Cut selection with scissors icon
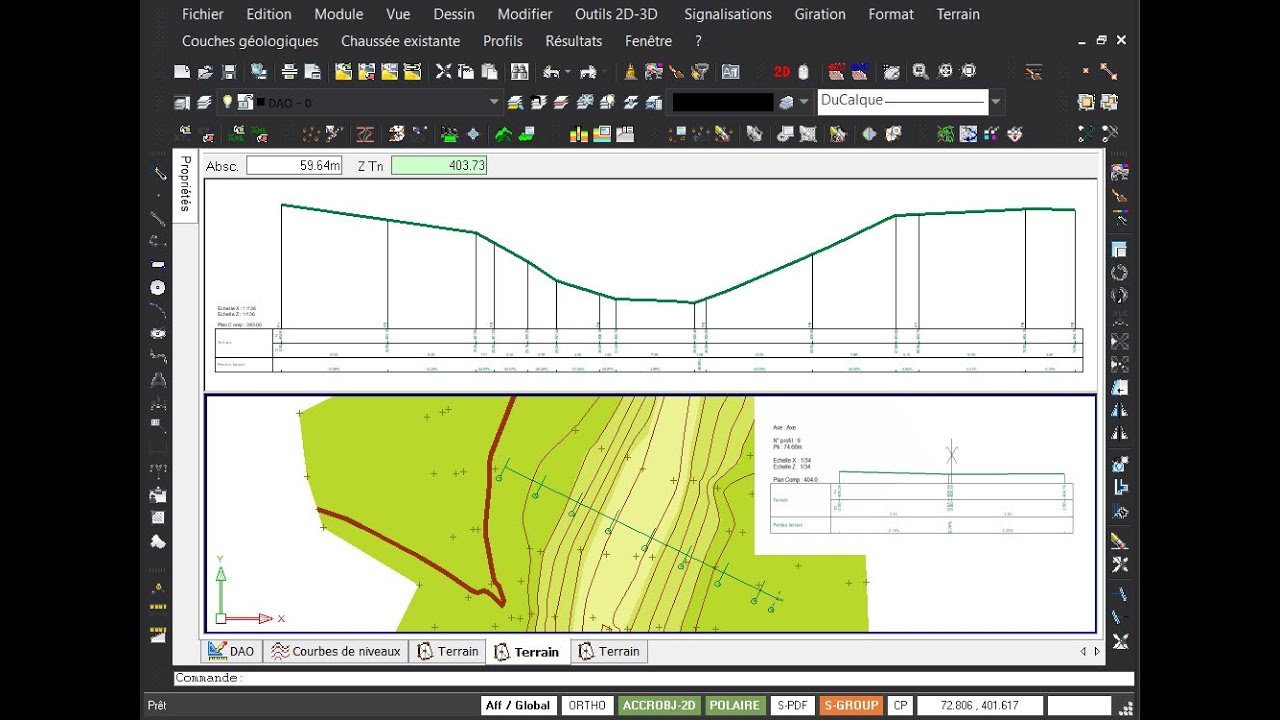Viewport: 1280px width, 720px height. (443, 72)
